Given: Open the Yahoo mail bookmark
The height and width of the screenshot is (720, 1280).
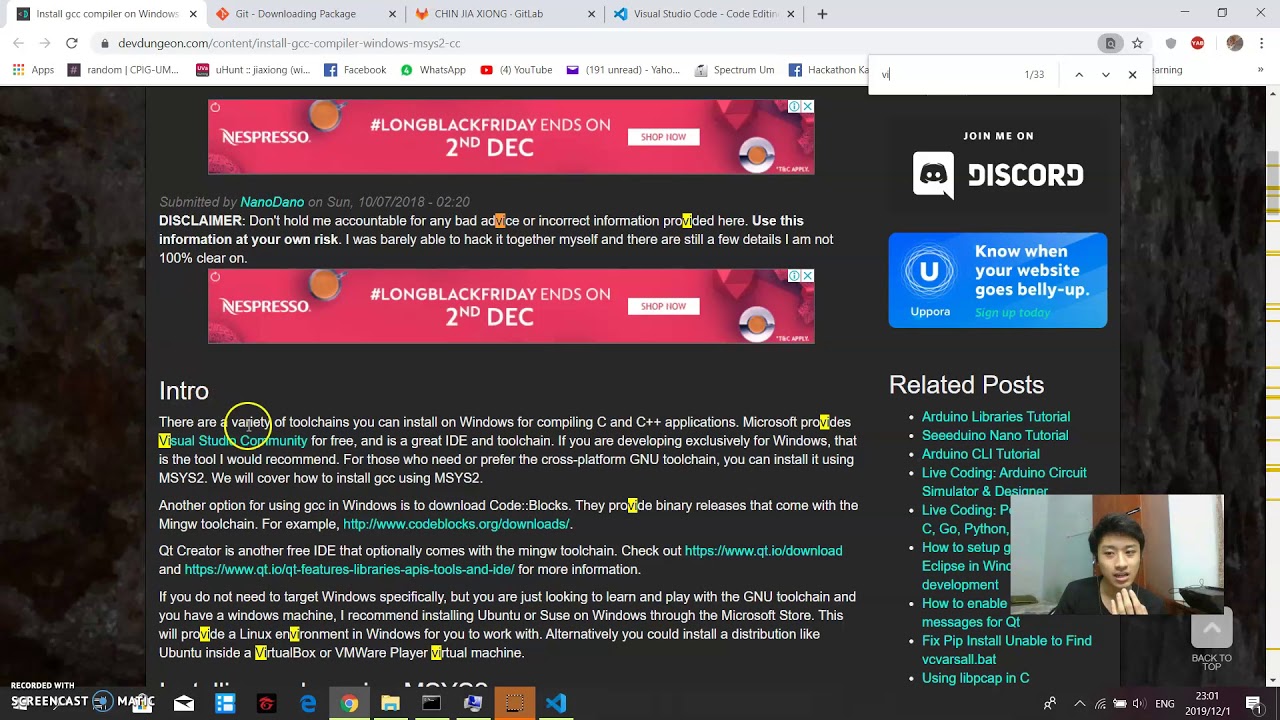Looking at the screenshot, I should pyautogui.click(x=623, y=70).
